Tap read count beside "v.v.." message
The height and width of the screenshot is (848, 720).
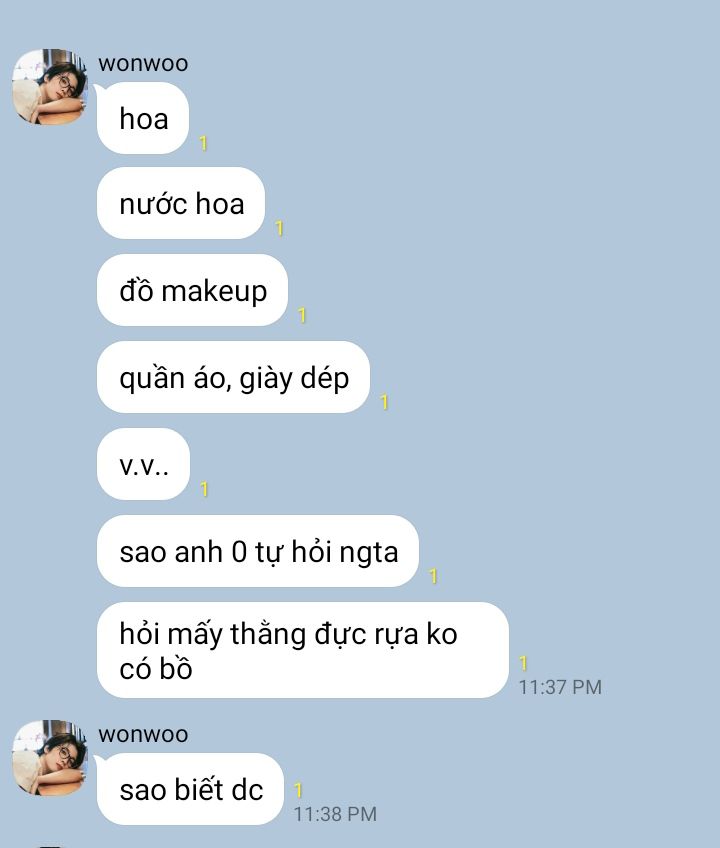pyautogui.click(x=204, y=489)
